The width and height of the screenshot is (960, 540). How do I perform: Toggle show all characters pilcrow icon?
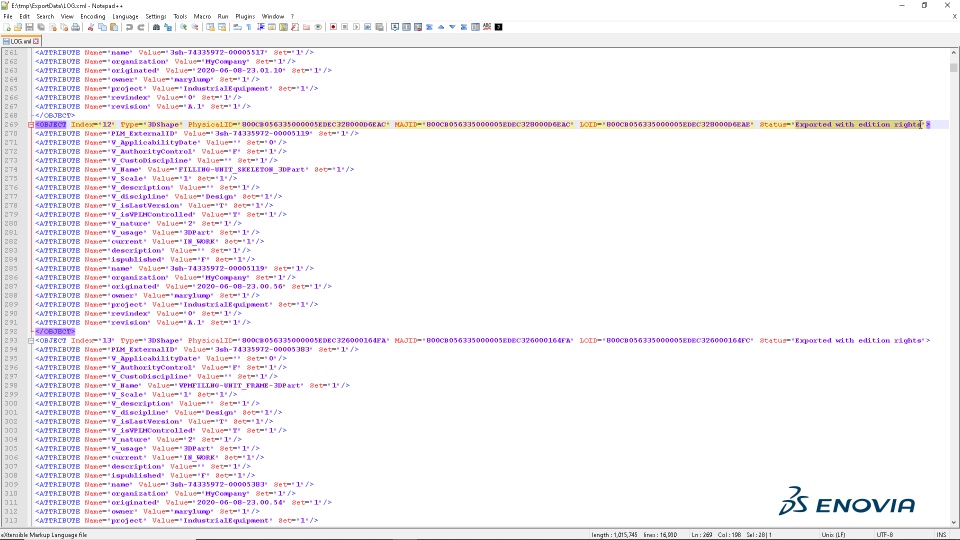[249, 27]
